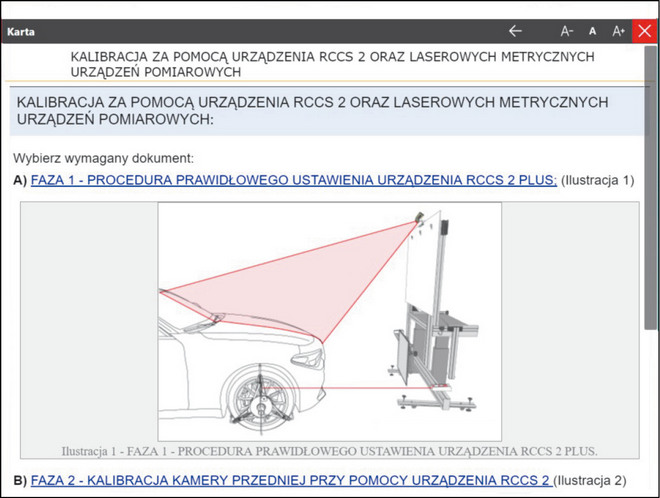Image resolution: width=660 pixels, height=498 pixels.
Task: Click the Karta window title
Action: 21,31
